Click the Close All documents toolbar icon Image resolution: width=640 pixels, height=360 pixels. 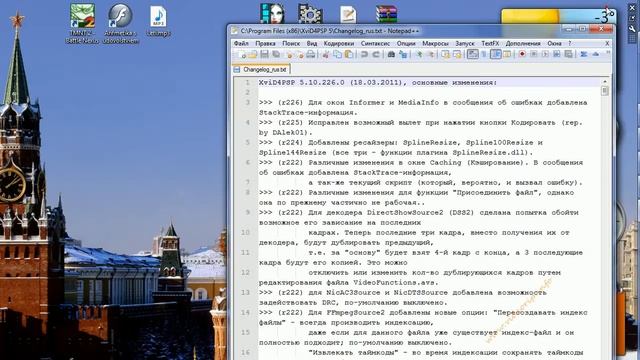click(300, 54)
